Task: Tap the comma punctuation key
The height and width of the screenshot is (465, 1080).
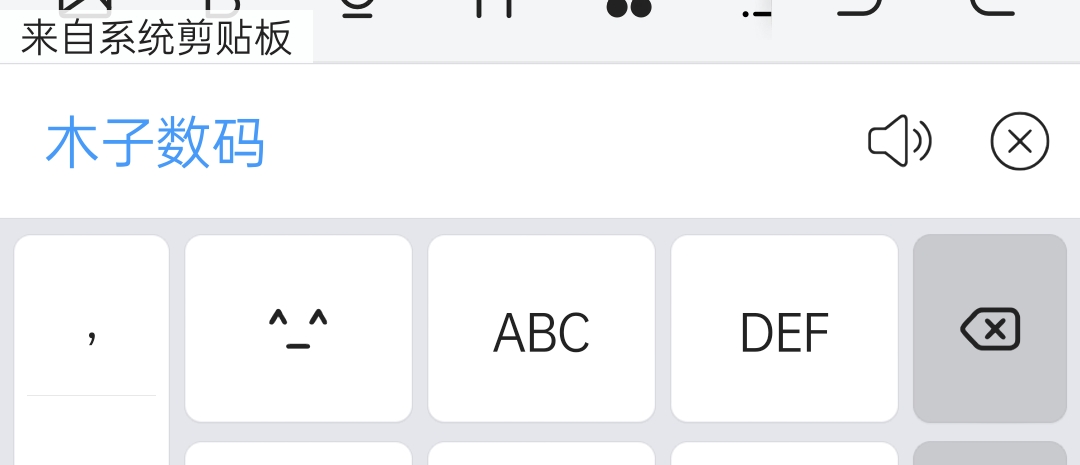Action: (x=92, y=316)
